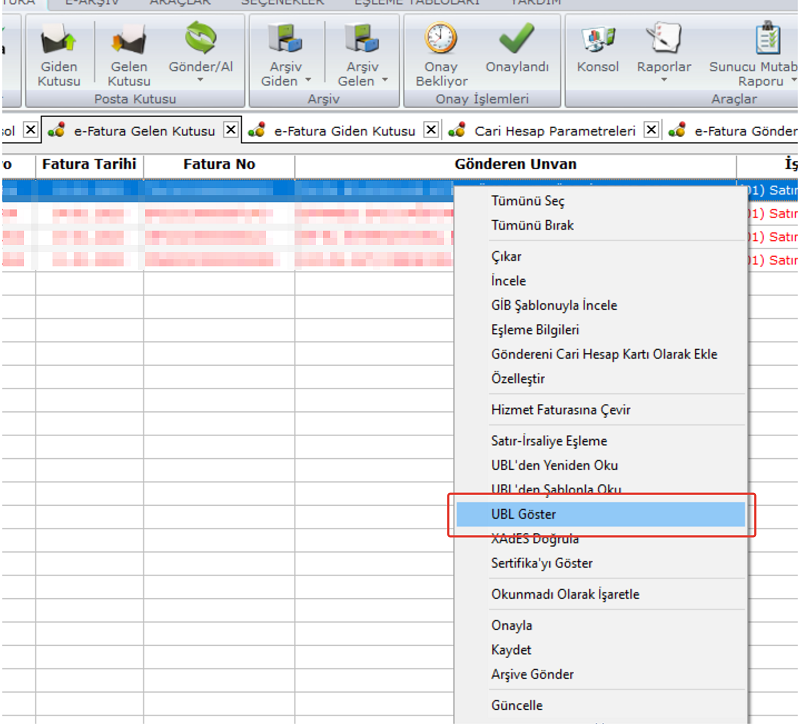The height and width of the screenshot is (726, 800).
Task: Close the e-Fatura Gelen Kutusu tab
Action: point(231,130)
